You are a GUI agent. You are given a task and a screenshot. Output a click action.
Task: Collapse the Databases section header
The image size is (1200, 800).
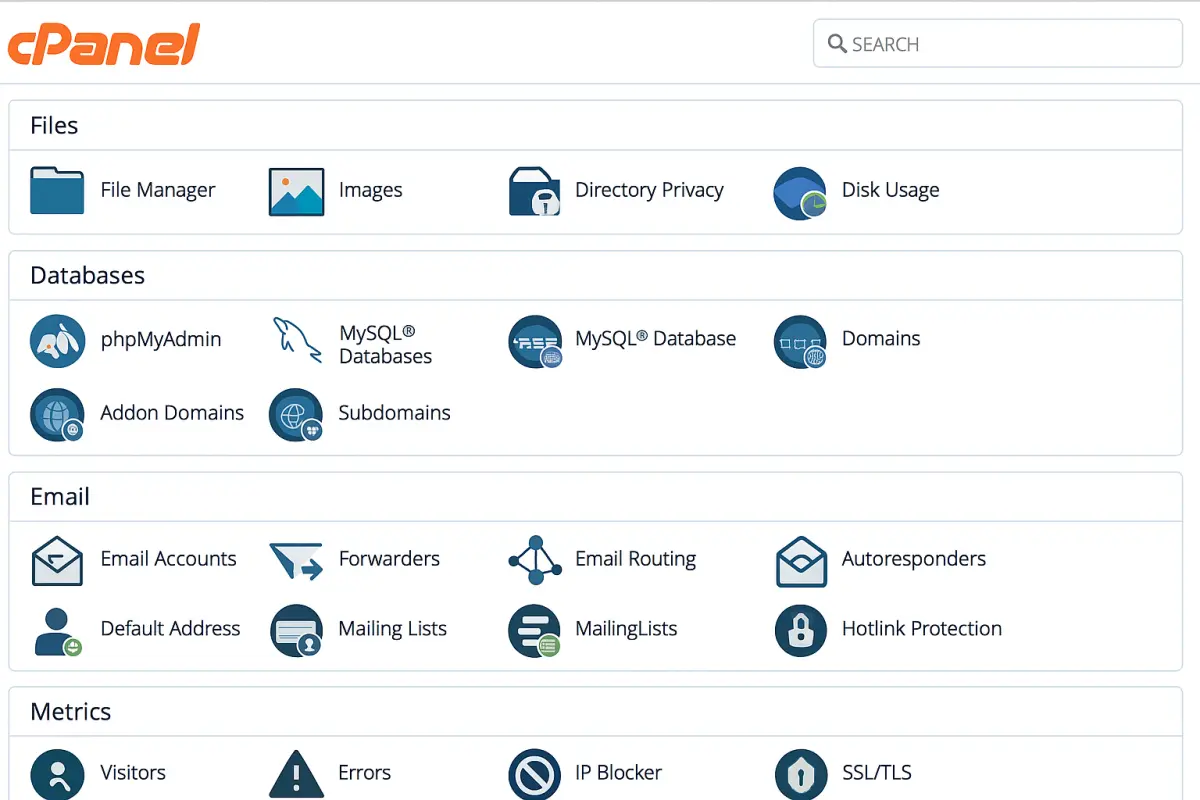point(596,276)
